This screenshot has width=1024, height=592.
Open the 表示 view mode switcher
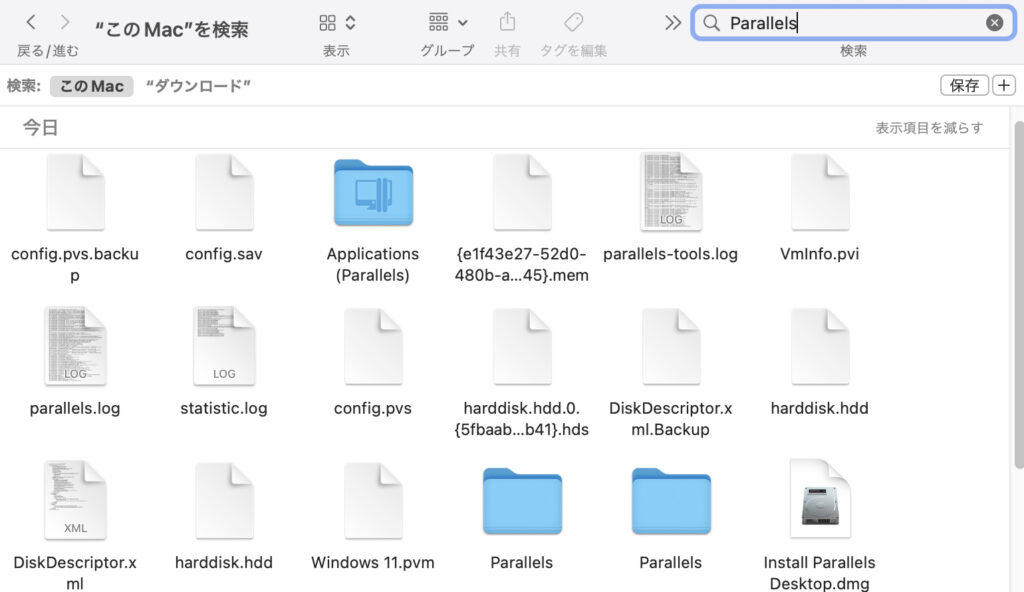337,23
